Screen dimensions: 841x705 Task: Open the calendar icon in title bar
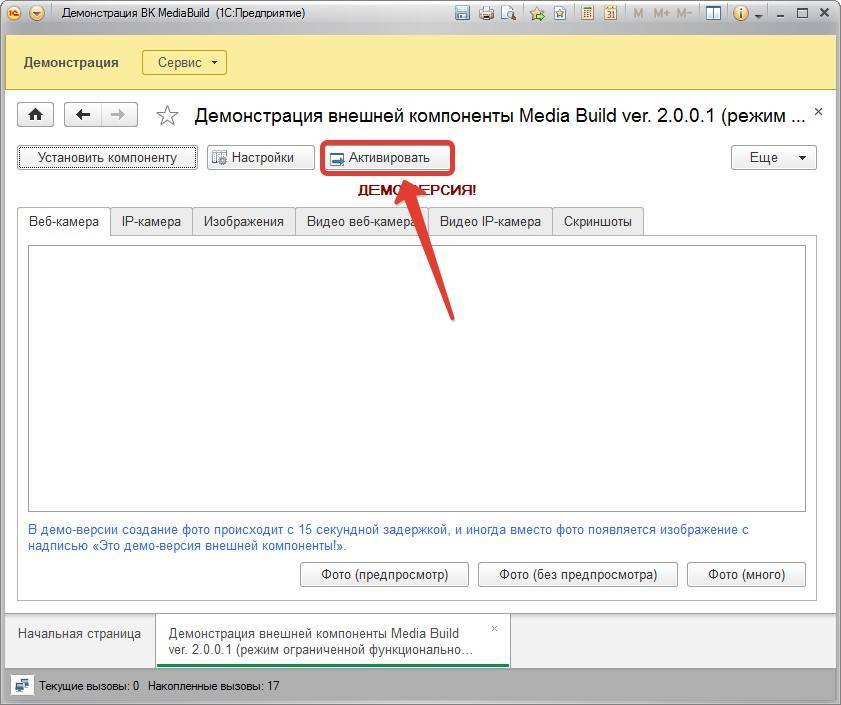click(x=610, y=14)
